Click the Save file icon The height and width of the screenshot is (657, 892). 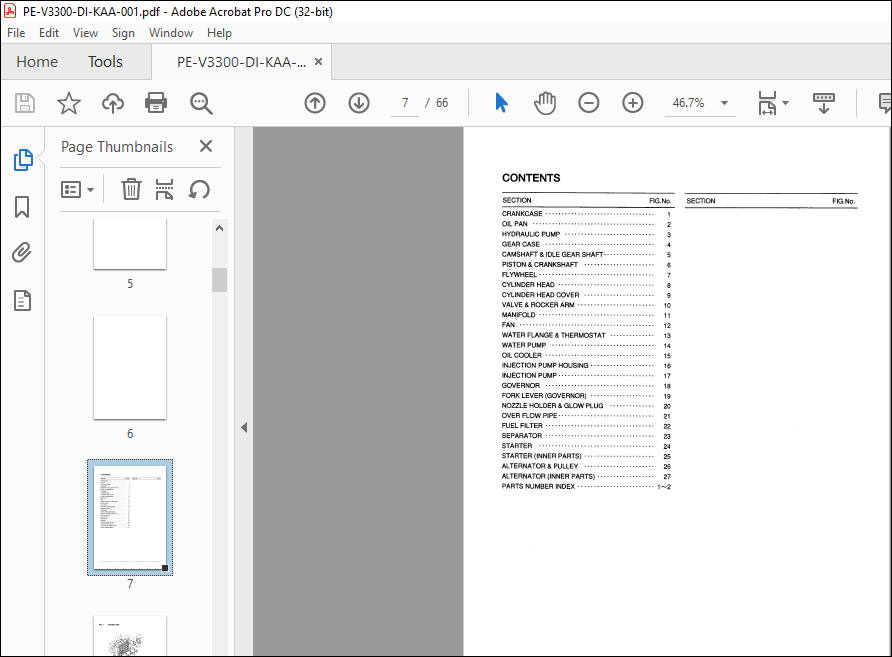[24, 103]
